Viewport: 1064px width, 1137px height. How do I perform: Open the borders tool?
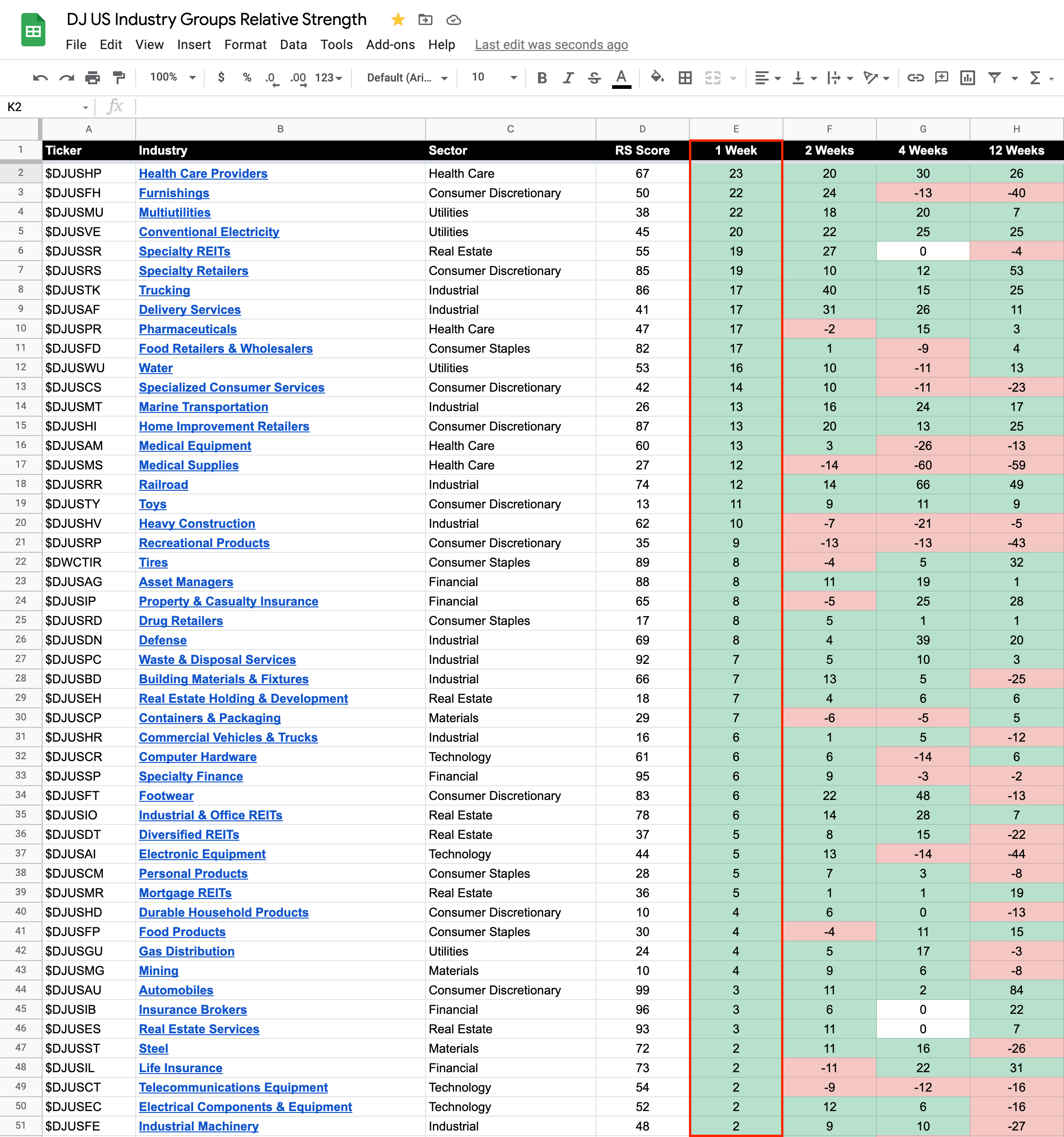tap(685, 78)
